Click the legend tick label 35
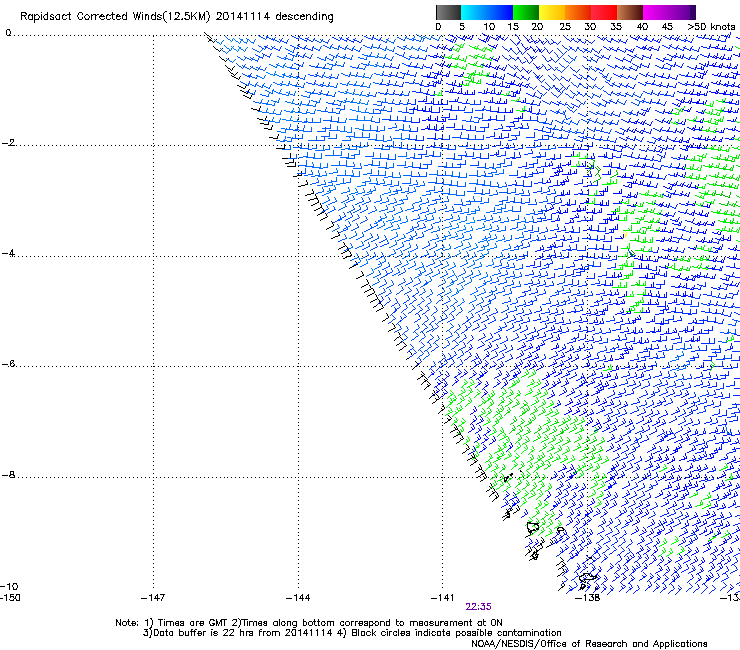The width and height of the screenshot is (740, 650). (x=616, y=27)
